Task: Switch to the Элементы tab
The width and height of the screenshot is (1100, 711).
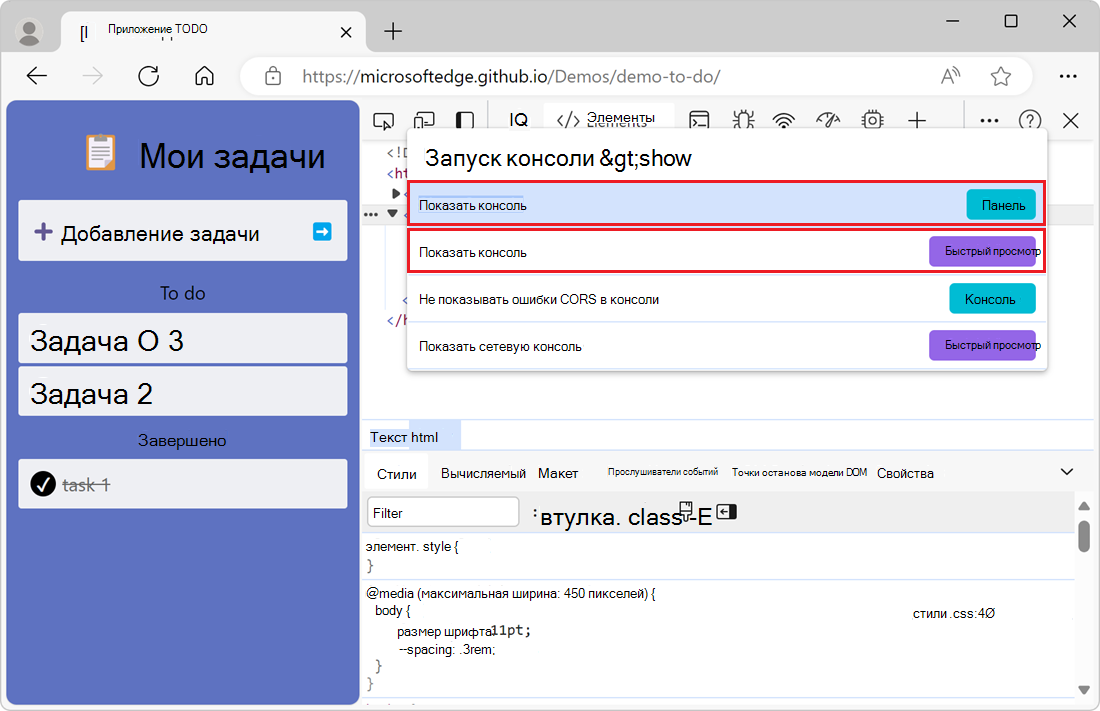Action: coord(610,120)
